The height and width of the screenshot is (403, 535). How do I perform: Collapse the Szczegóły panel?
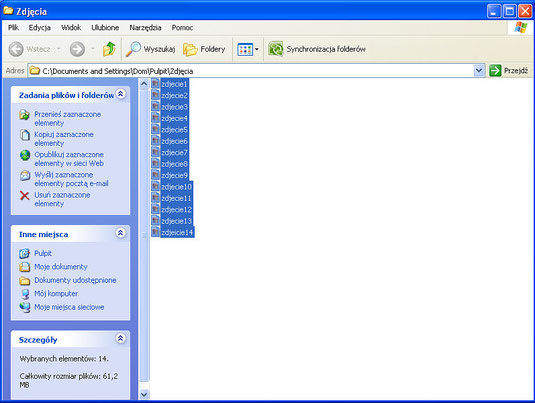[120, 339]
